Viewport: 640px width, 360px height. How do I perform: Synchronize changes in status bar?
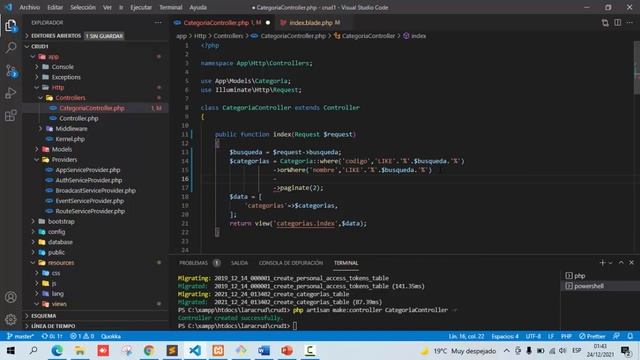click(x=52, y=336)
